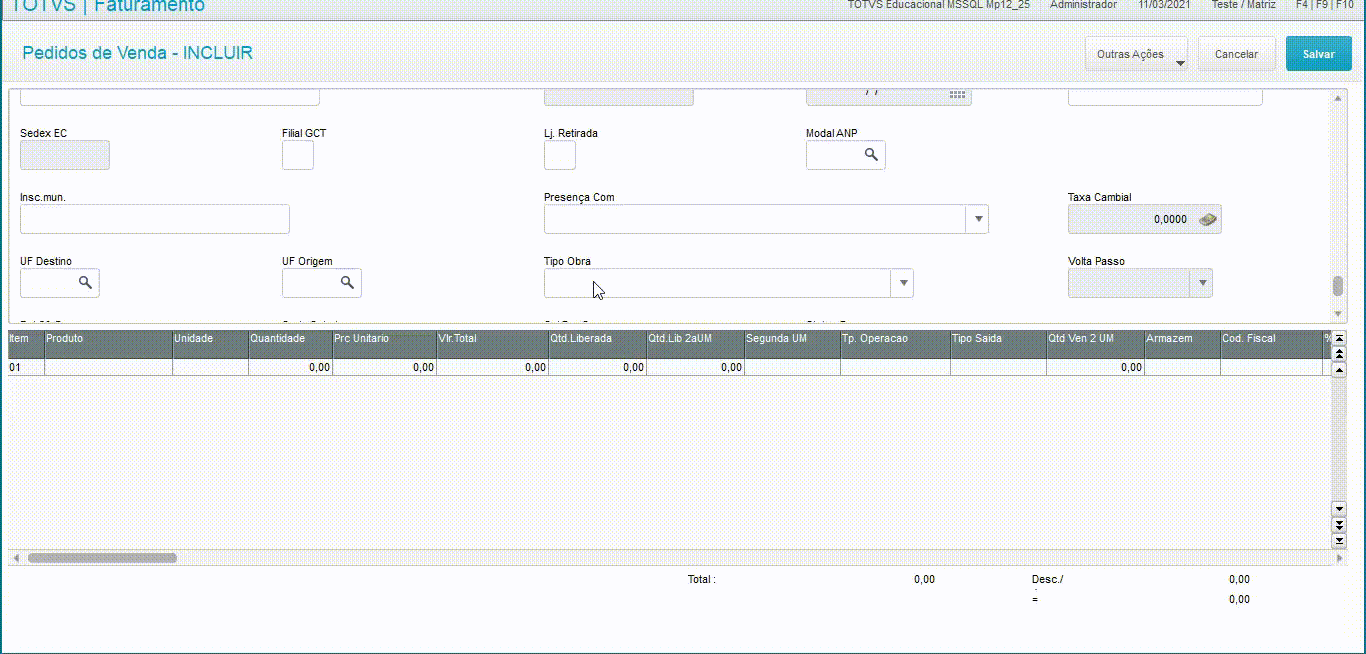Viewport: 1366px width, 654px height.
Task: Click the Administrador user label
Action: (1083, 5)
